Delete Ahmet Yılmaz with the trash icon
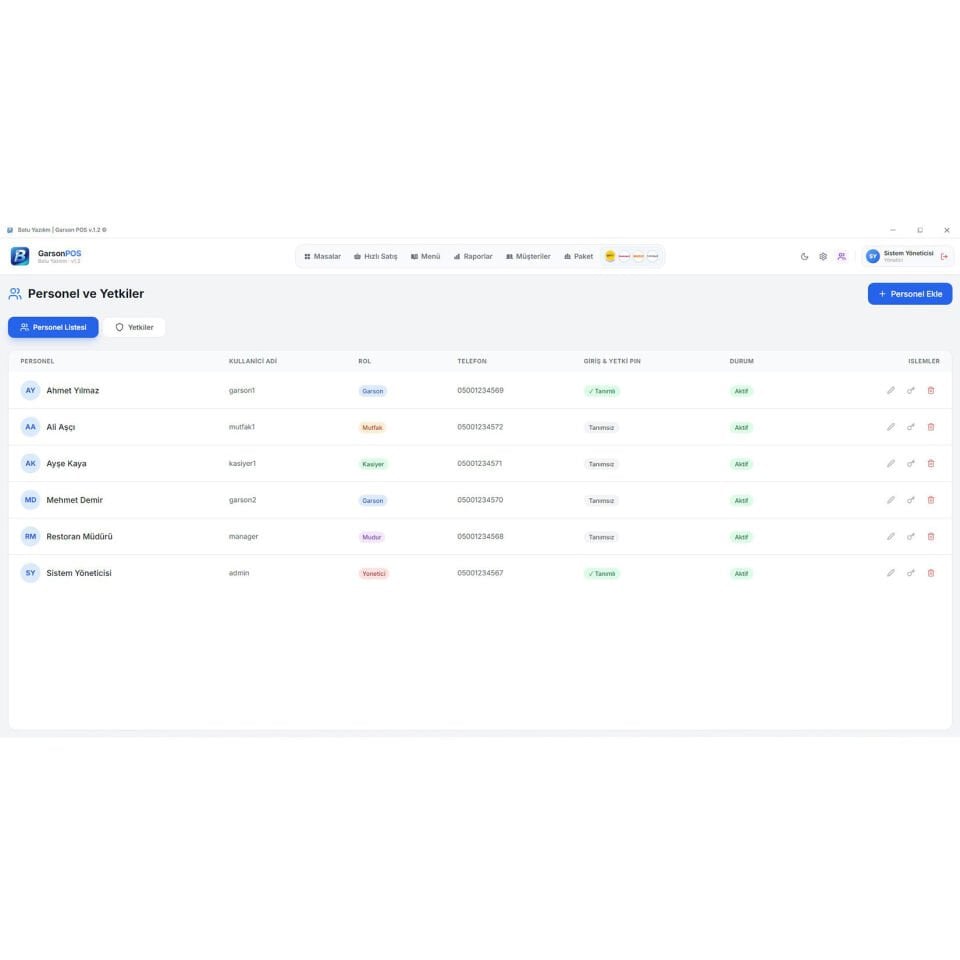The width and height of the screenshot is (960, 960). (931, 390)
